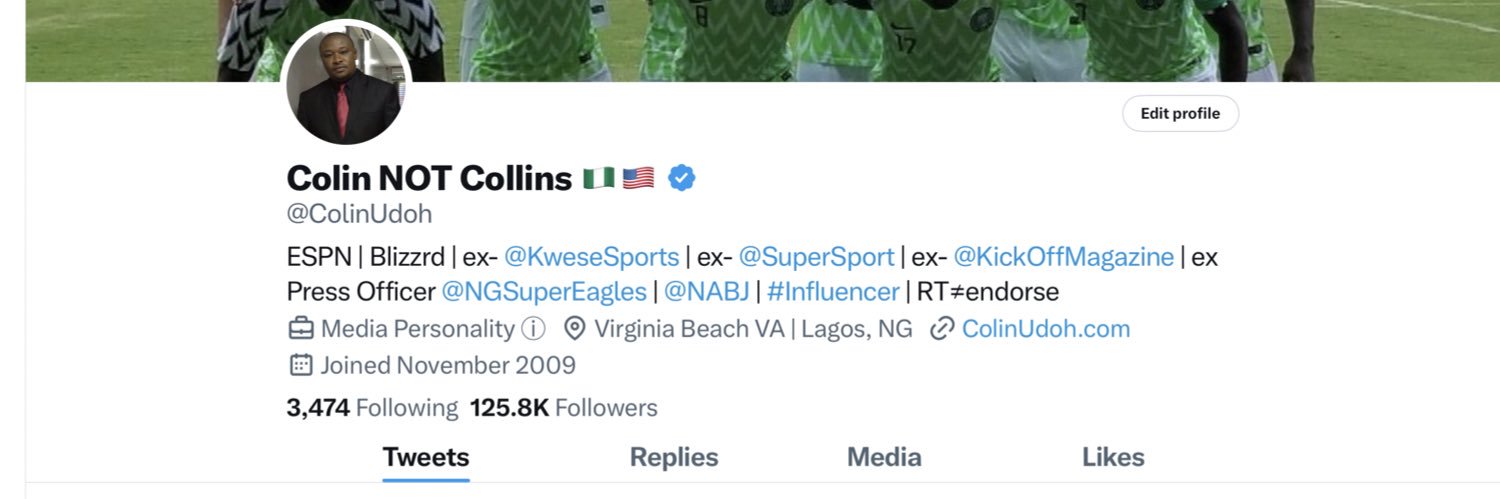
Task: Click the info icon beside Media Personality
Action: (x=535, y=329)
